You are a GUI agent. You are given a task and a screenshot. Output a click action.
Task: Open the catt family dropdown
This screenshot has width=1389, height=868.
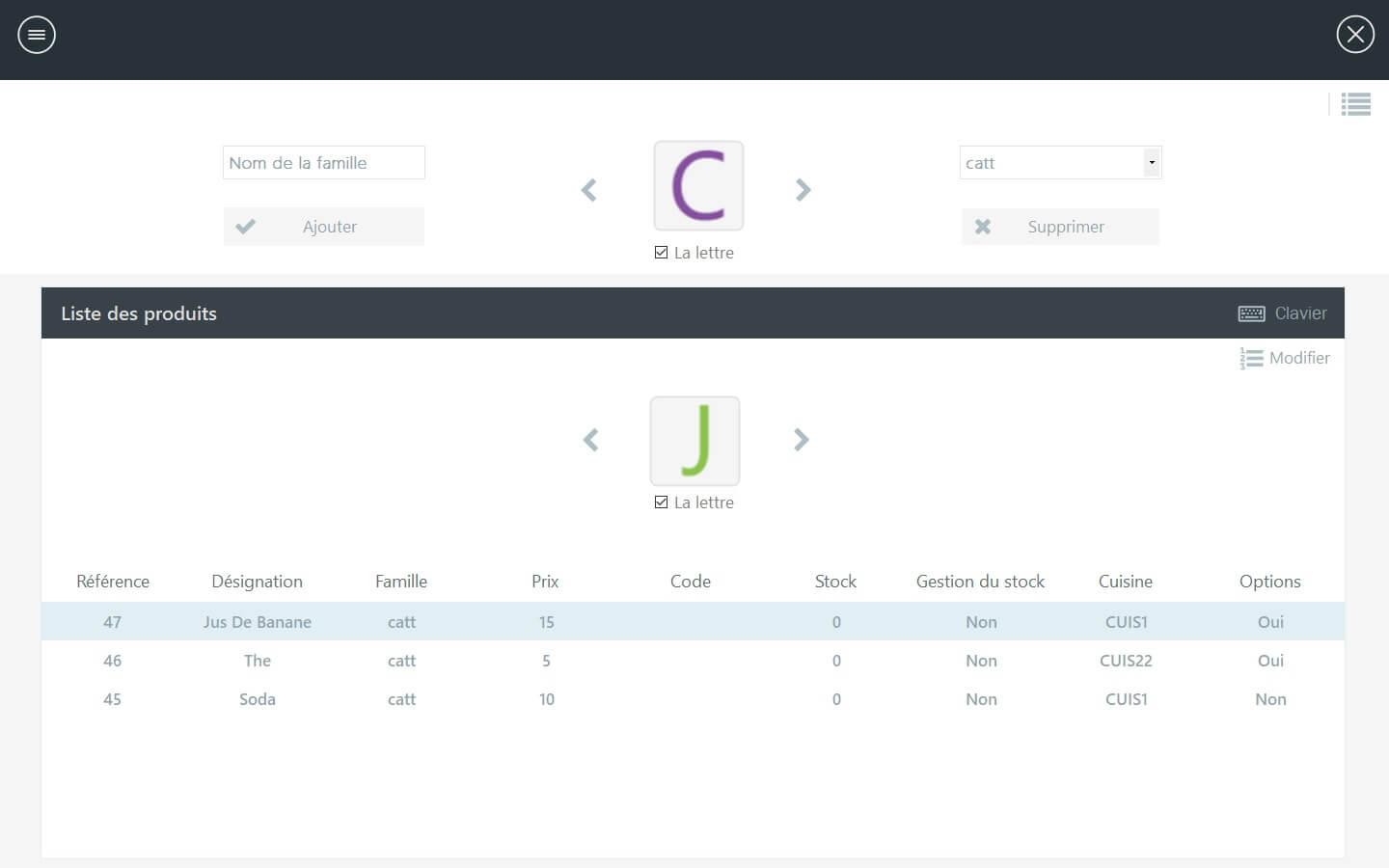[x=1151, y=163]
